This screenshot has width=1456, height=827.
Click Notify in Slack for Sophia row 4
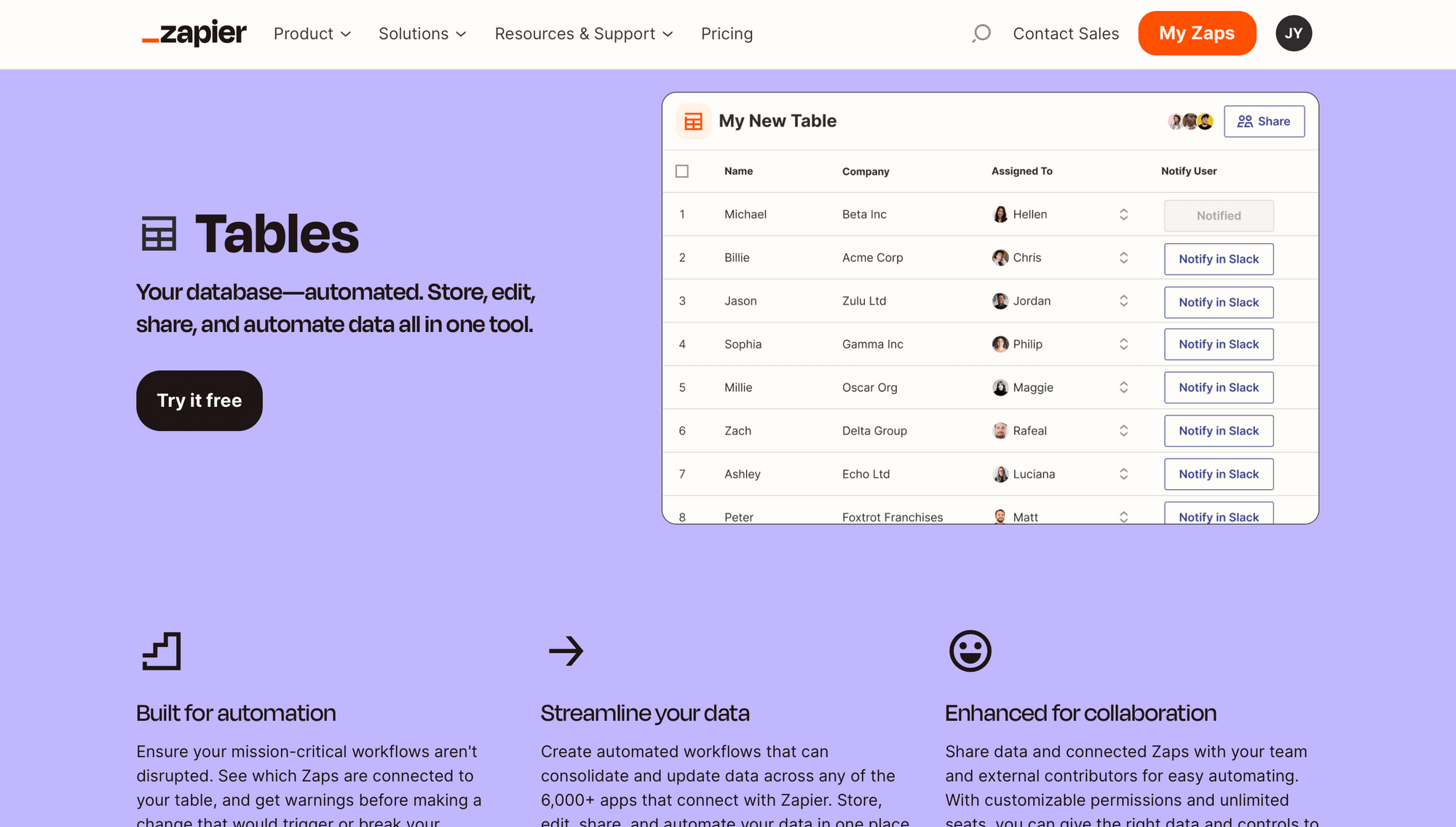point(1218,344)
